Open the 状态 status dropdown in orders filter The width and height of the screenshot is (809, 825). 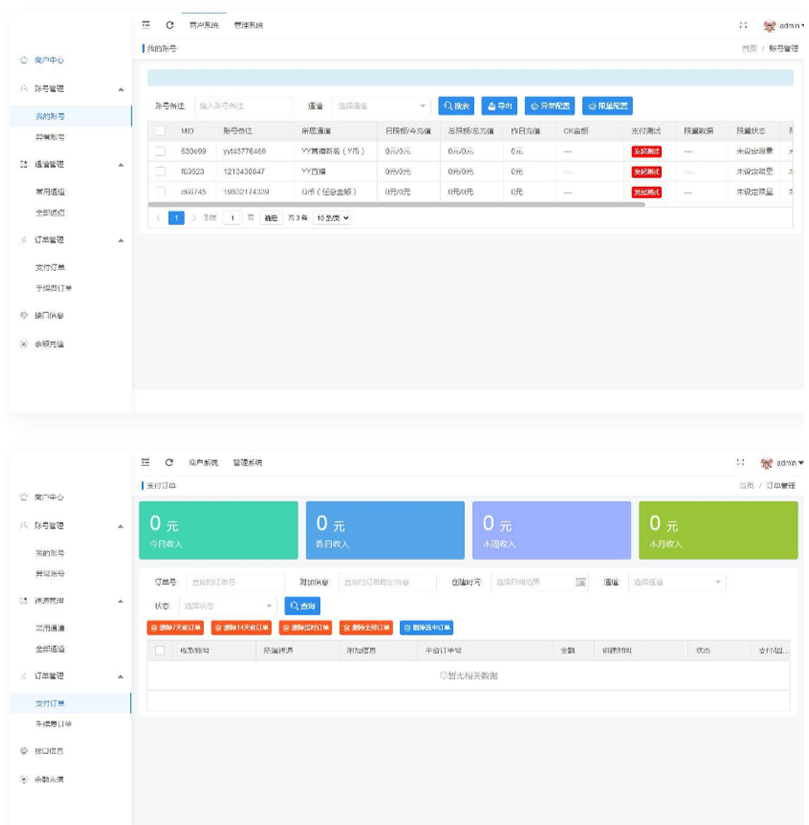point(227,606)
